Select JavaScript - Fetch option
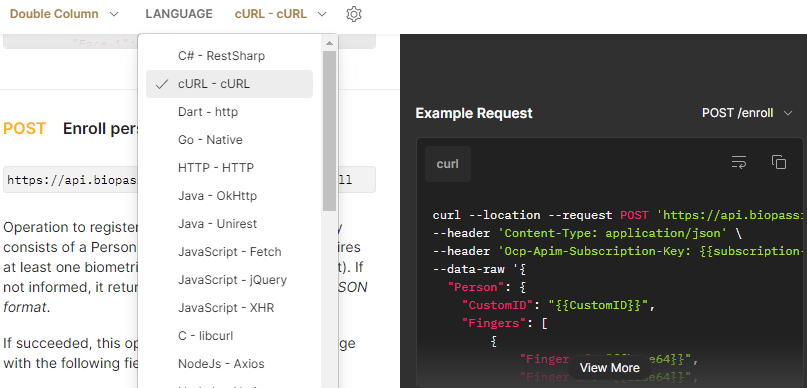This screenshot has width=807, height=388. click(x=230, y=252)
